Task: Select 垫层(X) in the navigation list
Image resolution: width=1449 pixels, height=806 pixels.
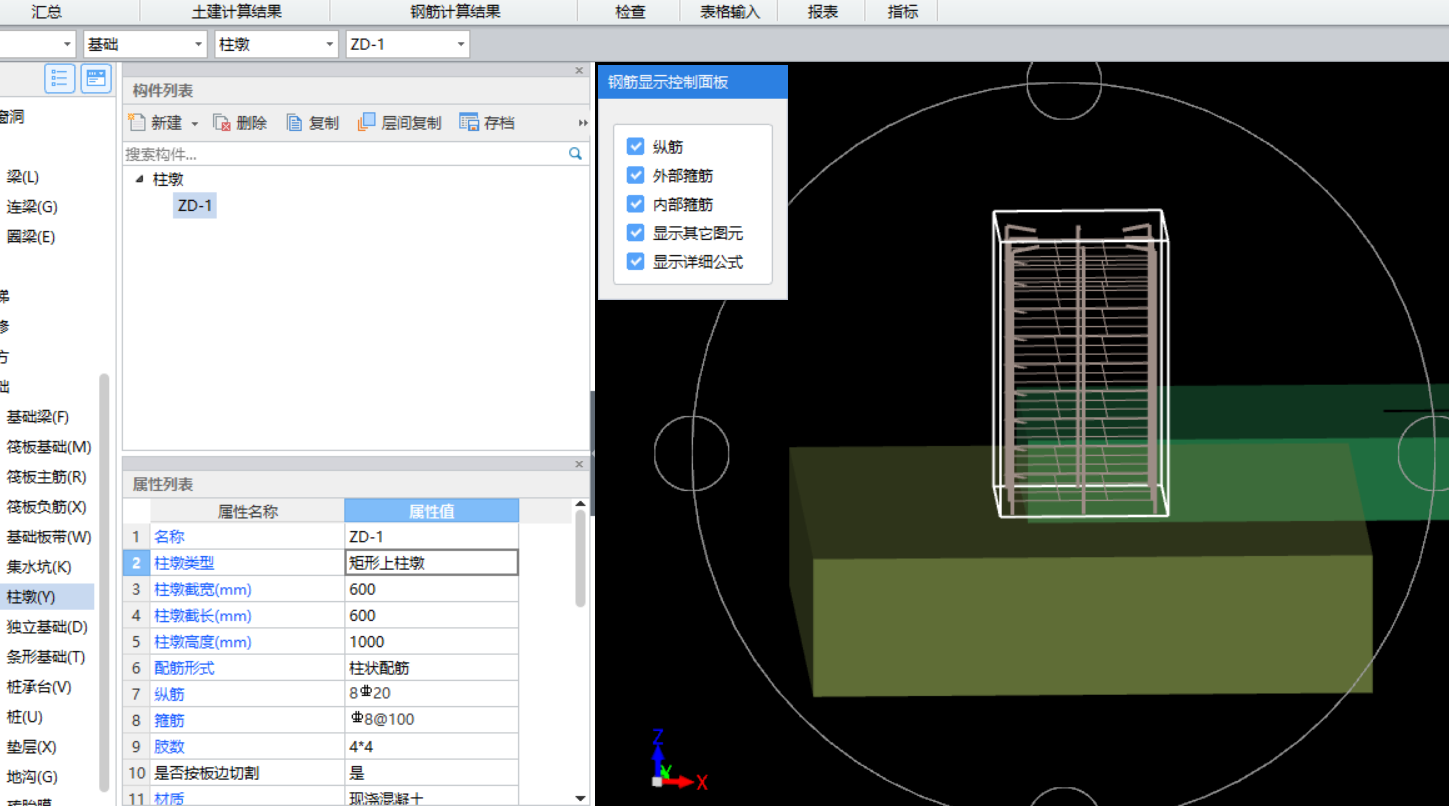Action: click(x=31, y=747)
